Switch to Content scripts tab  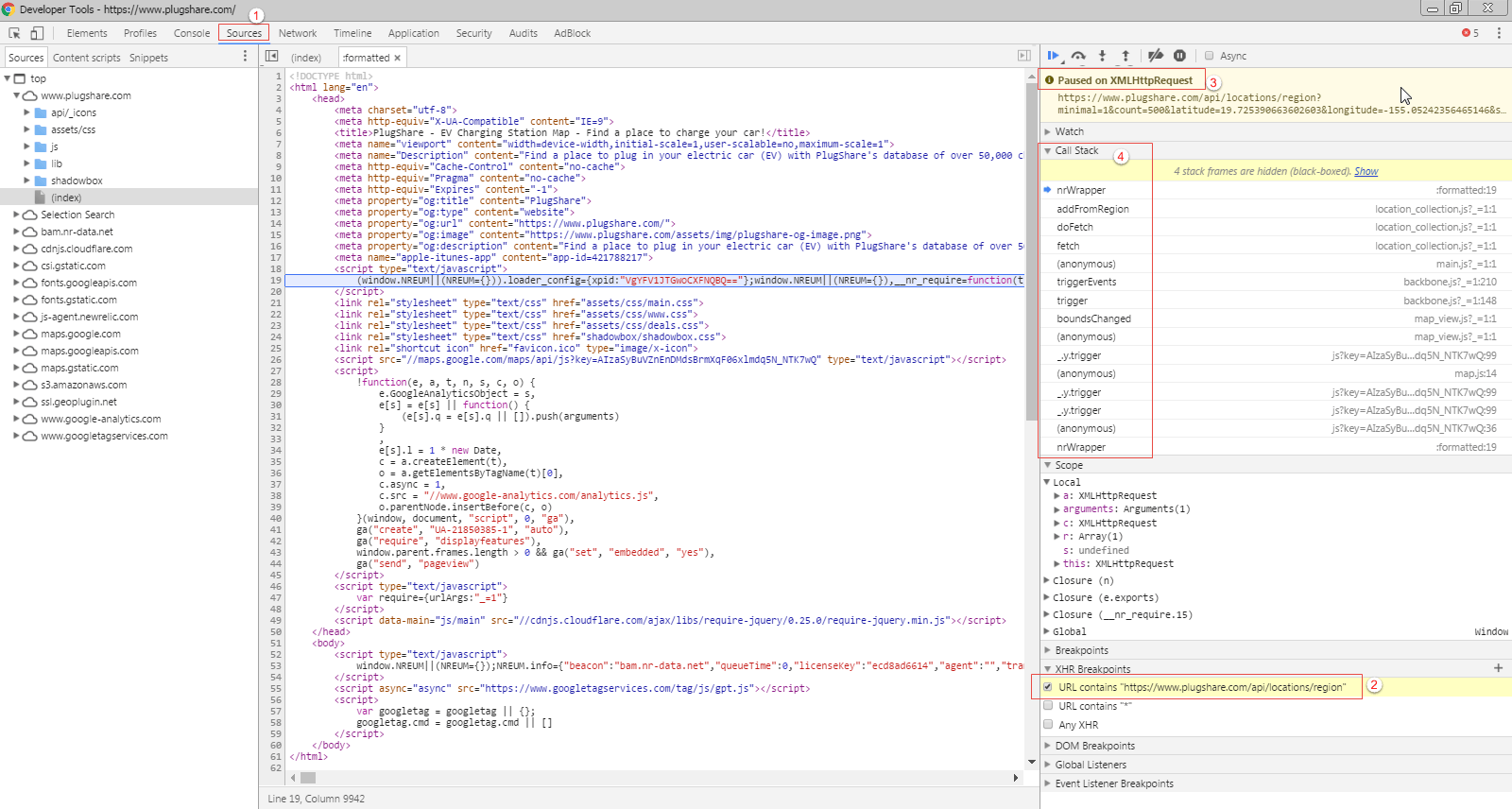(87, 58)
